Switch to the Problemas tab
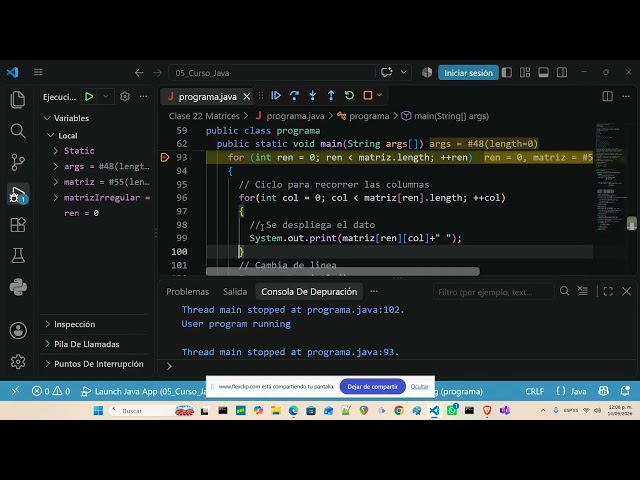This screenshot has width=640, height=480. pos(187,292)
